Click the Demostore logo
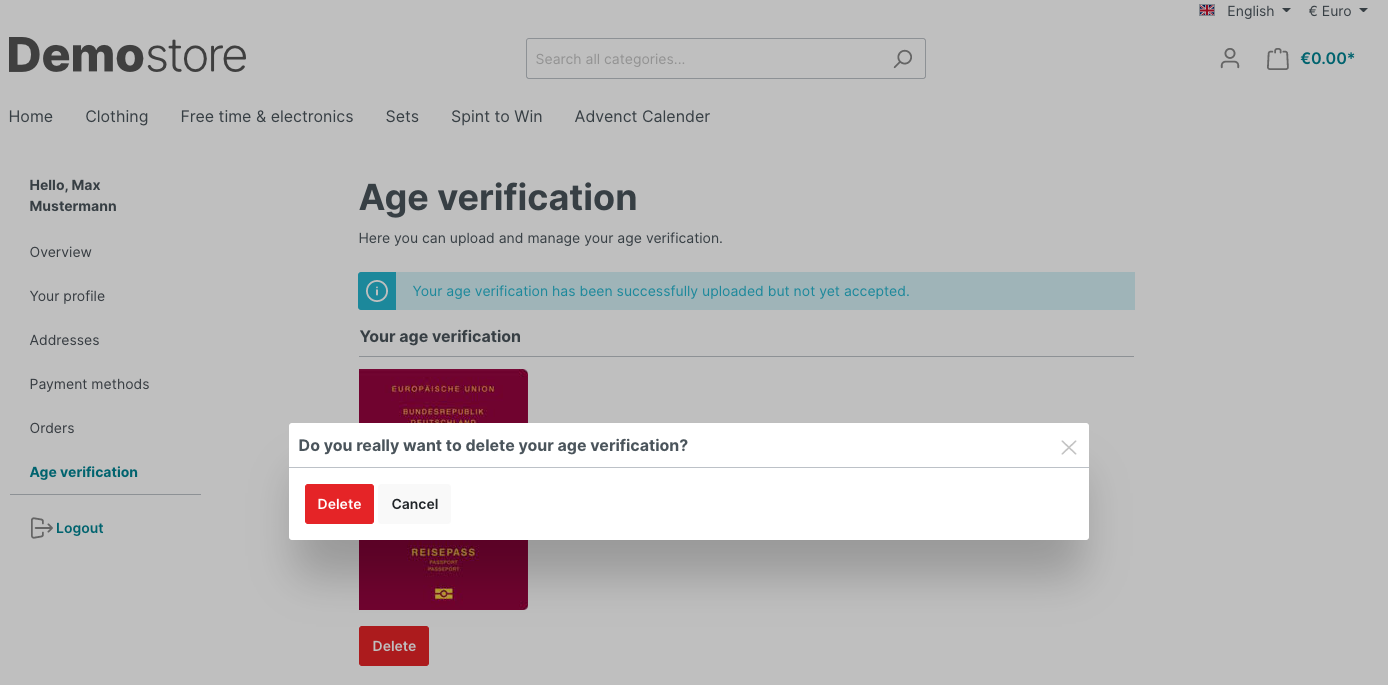Screen dimensions: 1388x685 [127, 56]
